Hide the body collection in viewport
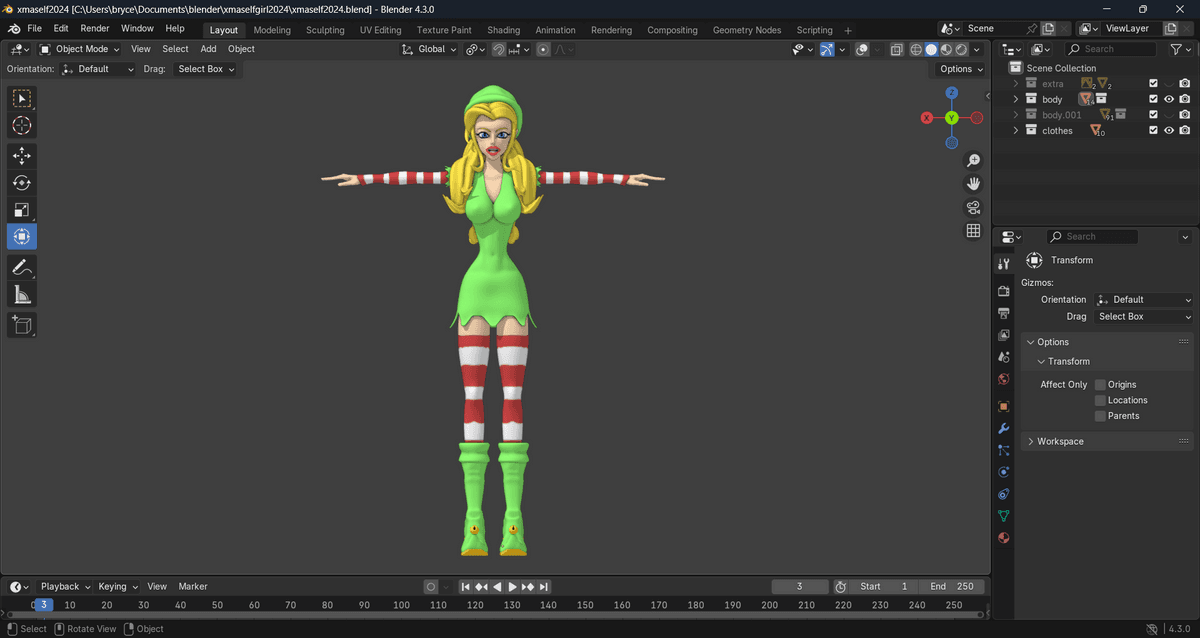 point(1168,100)
